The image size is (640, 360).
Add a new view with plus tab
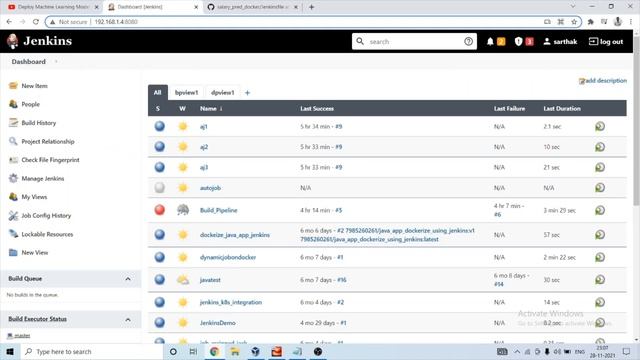click(x=247, y=93)
